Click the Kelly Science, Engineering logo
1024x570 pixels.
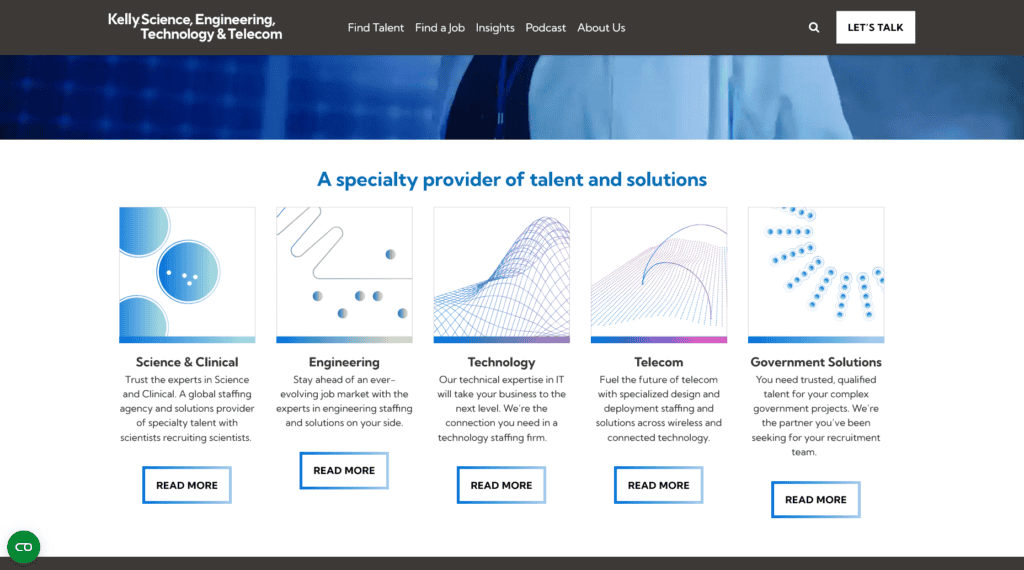195,27
